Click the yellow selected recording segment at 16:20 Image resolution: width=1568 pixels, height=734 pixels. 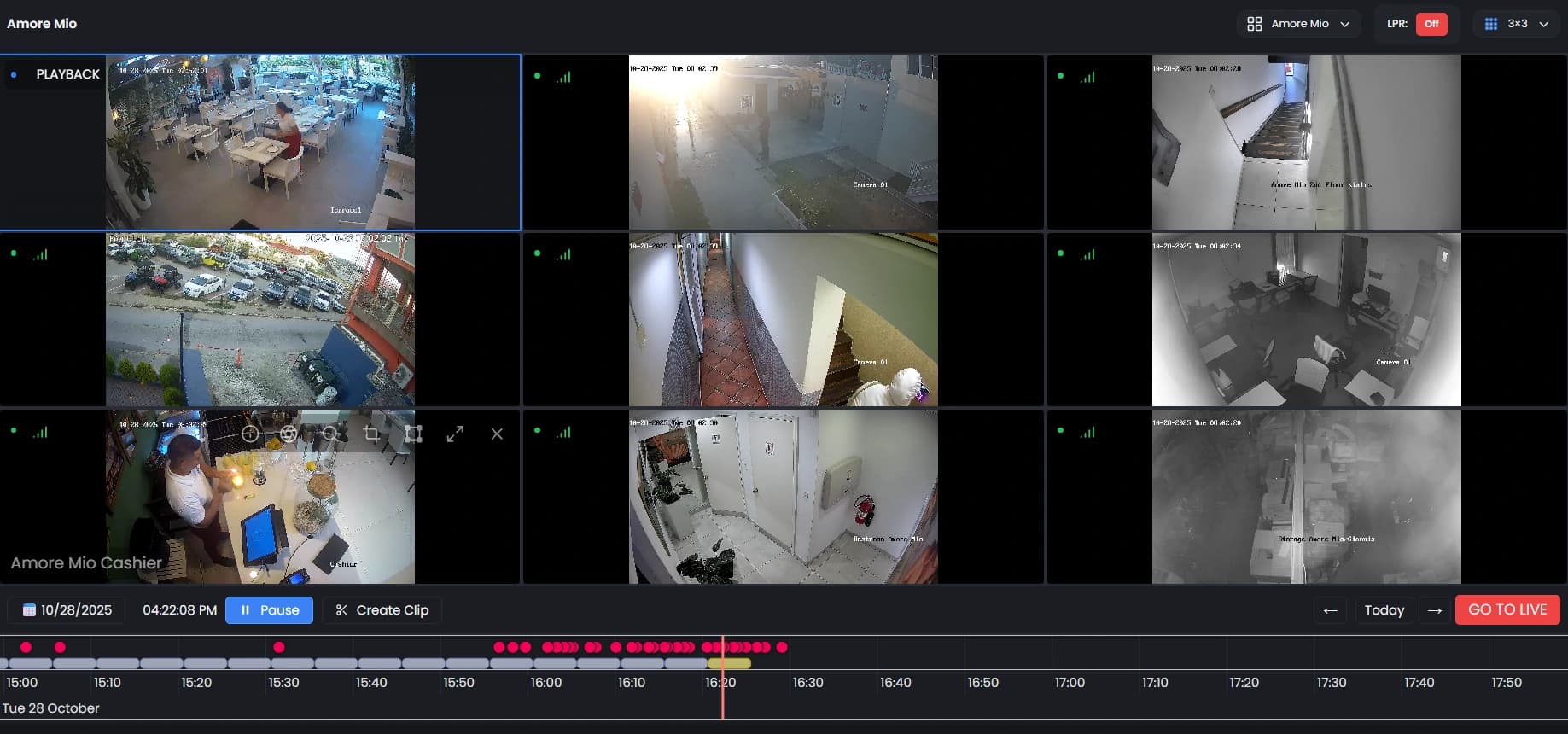tap(730, 663)
